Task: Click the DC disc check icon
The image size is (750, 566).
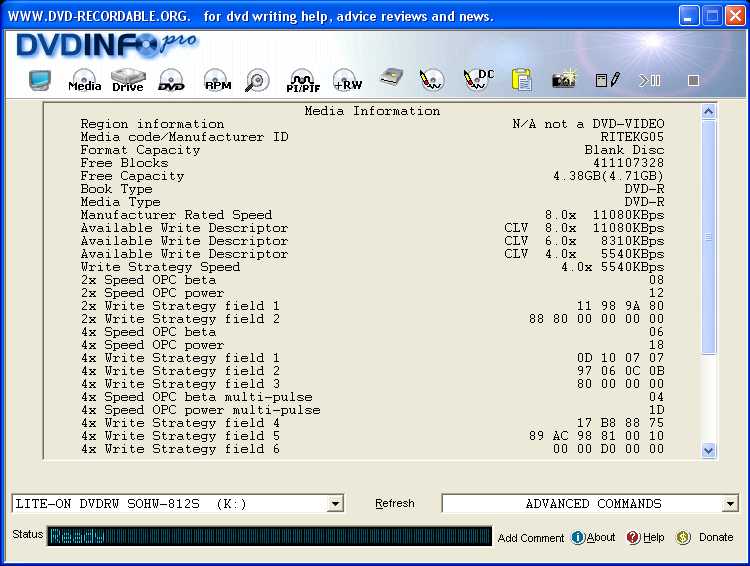Action: pos(478,80)
